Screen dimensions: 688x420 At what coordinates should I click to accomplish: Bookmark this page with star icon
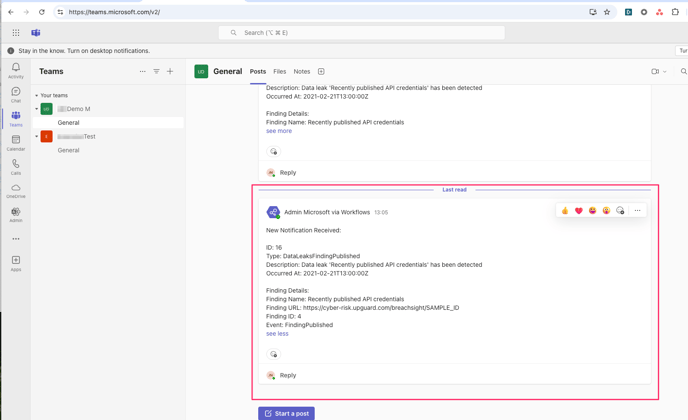point(607,12)
